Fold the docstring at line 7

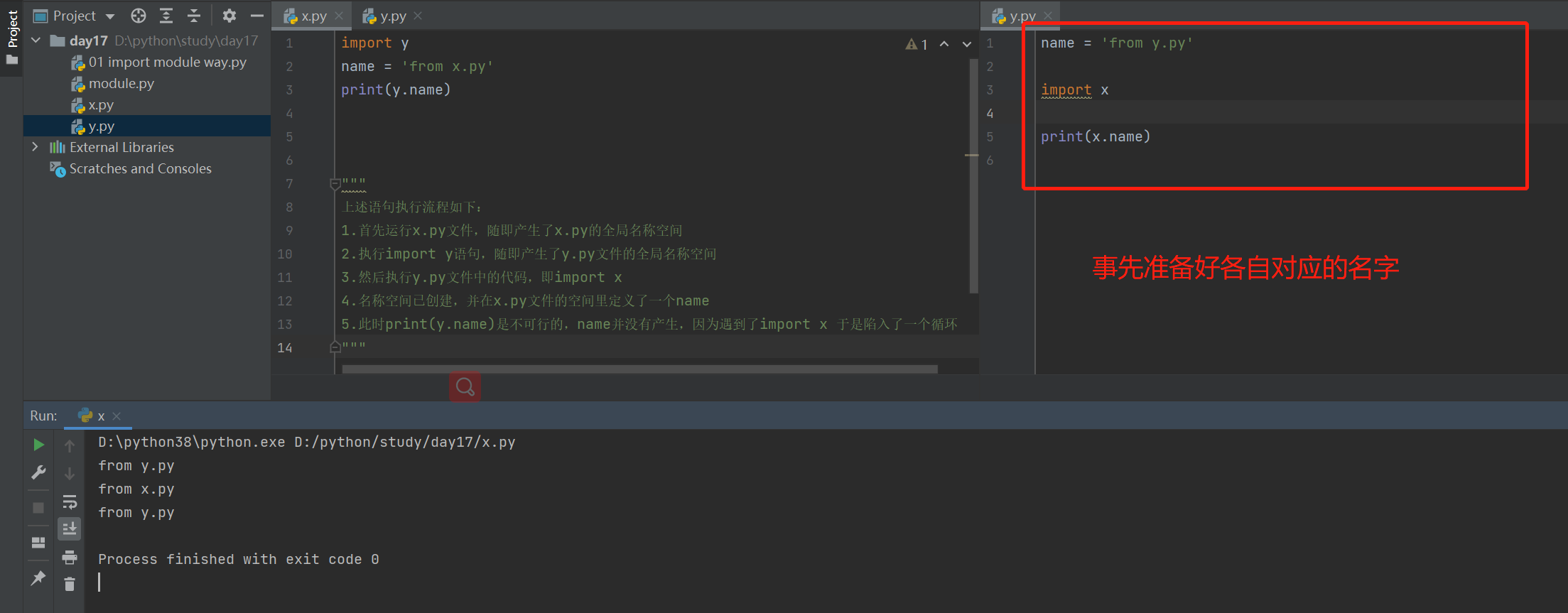[x=335, y=184]
